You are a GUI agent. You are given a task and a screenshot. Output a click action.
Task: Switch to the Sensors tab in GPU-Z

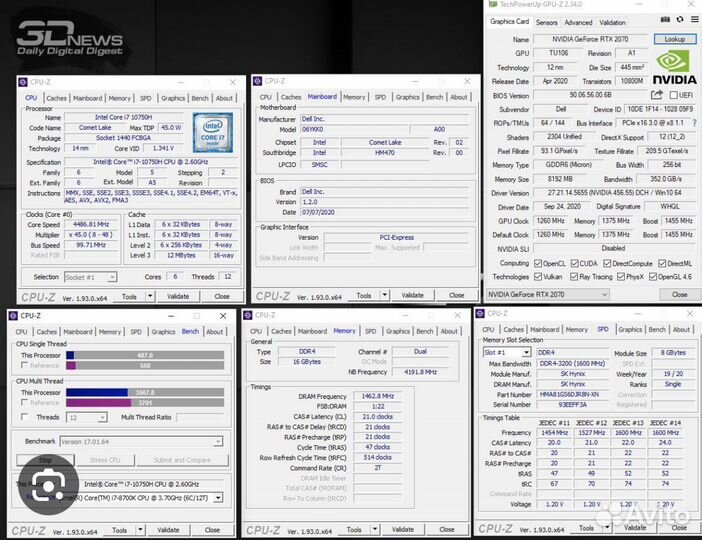547,22
